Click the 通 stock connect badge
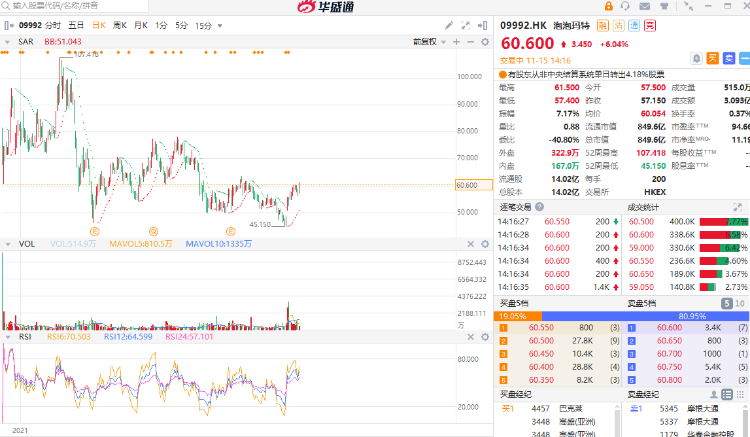This screenshot has width=750, height=437. [x=634, y=25]
